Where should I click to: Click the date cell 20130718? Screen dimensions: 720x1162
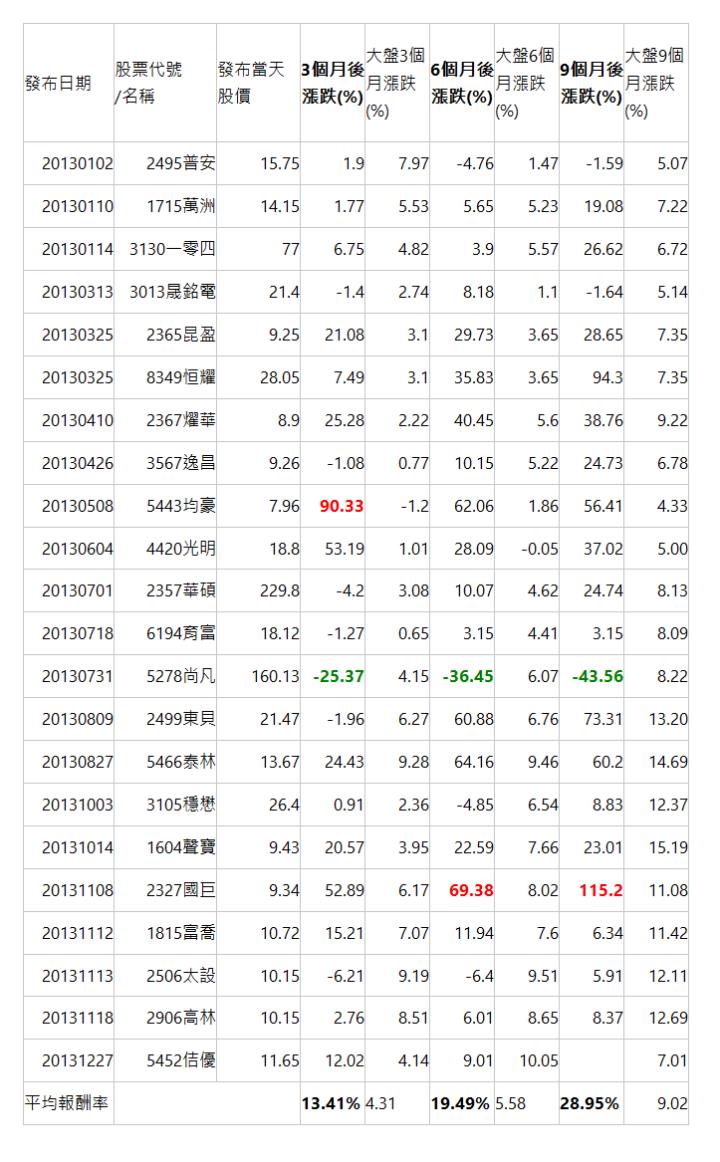[x=78, y=634]
